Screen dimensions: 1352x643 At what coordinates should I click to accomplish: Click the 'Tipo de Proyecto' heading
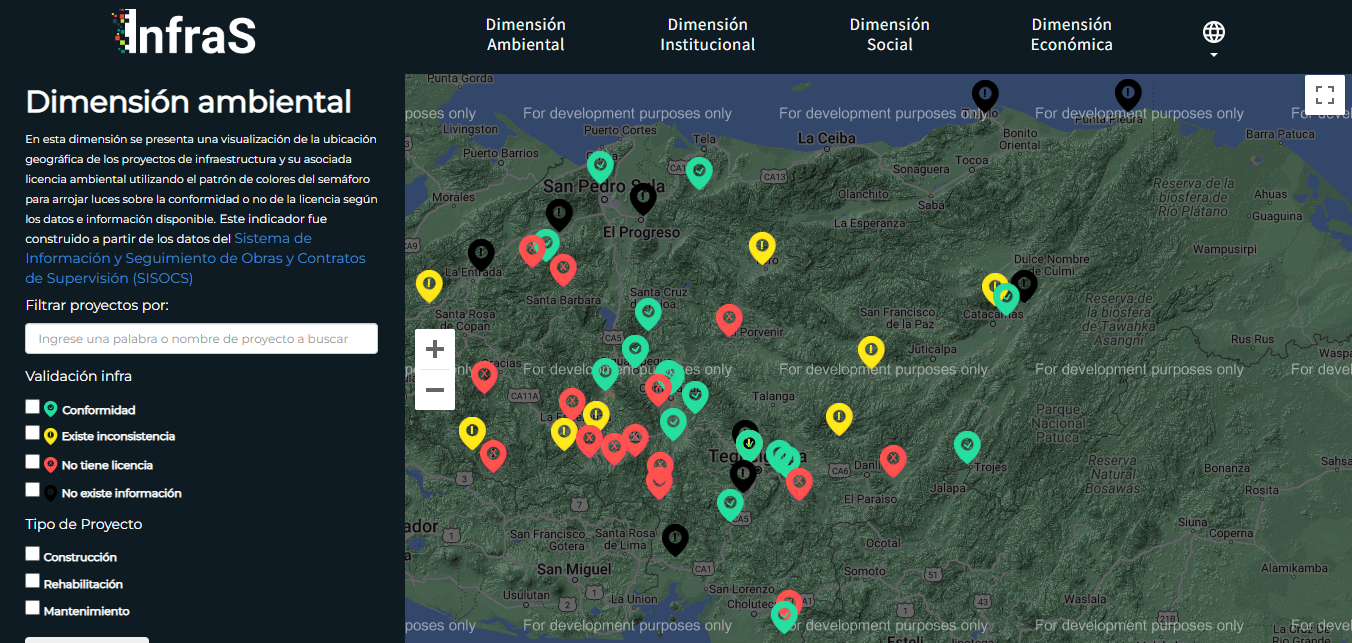[x=84, y=524]
